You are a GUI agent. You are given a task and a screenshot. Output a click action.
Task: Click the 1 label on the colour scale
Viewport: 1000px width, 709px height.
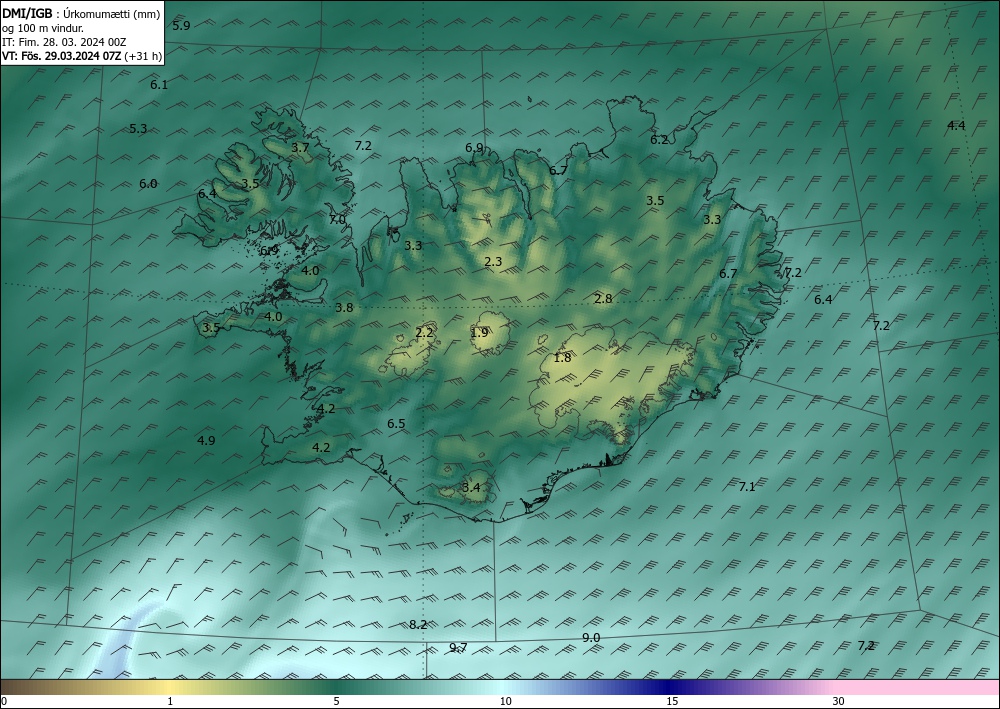170,701
